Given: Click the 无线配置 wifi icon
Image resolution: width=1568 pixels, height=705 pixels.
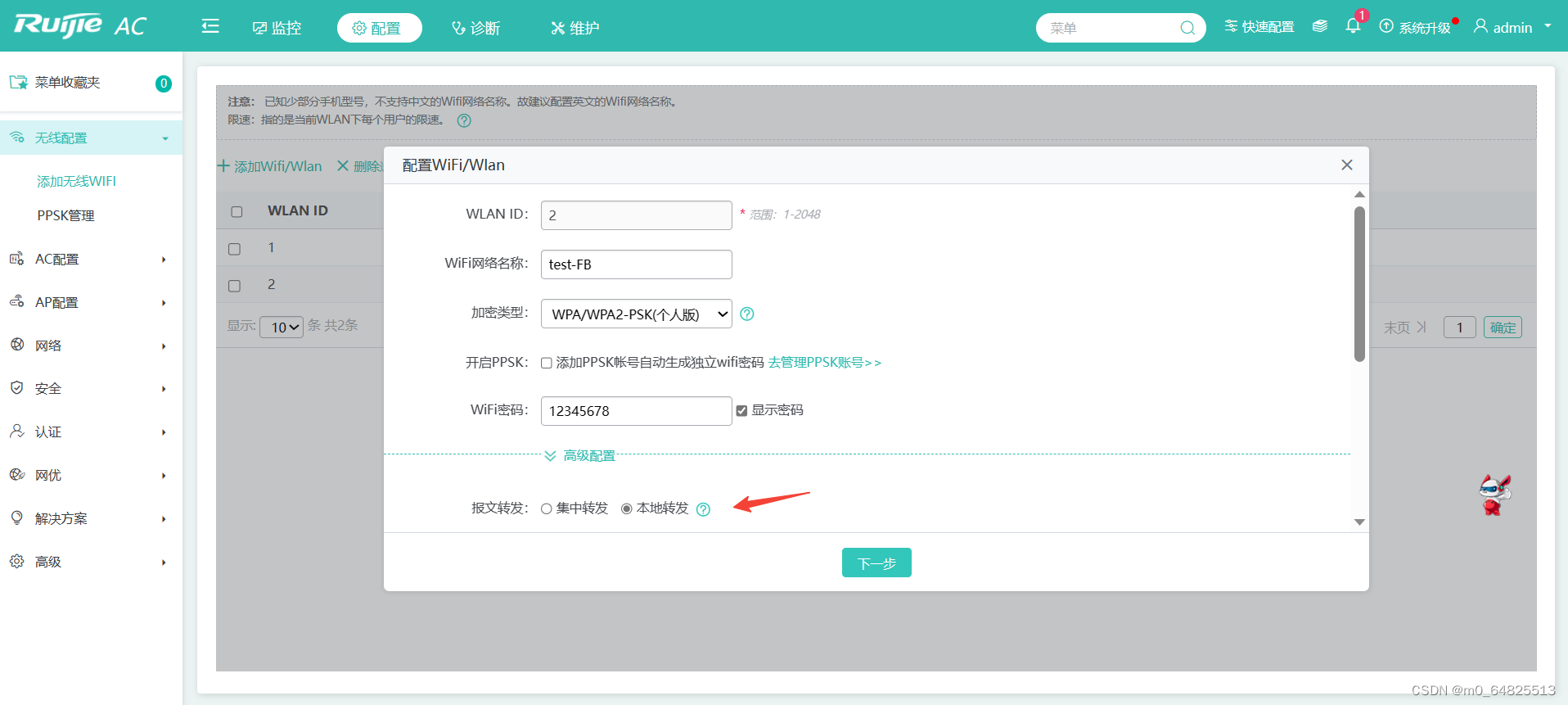Looking at the screenshot, I should [x=16, y=138].
